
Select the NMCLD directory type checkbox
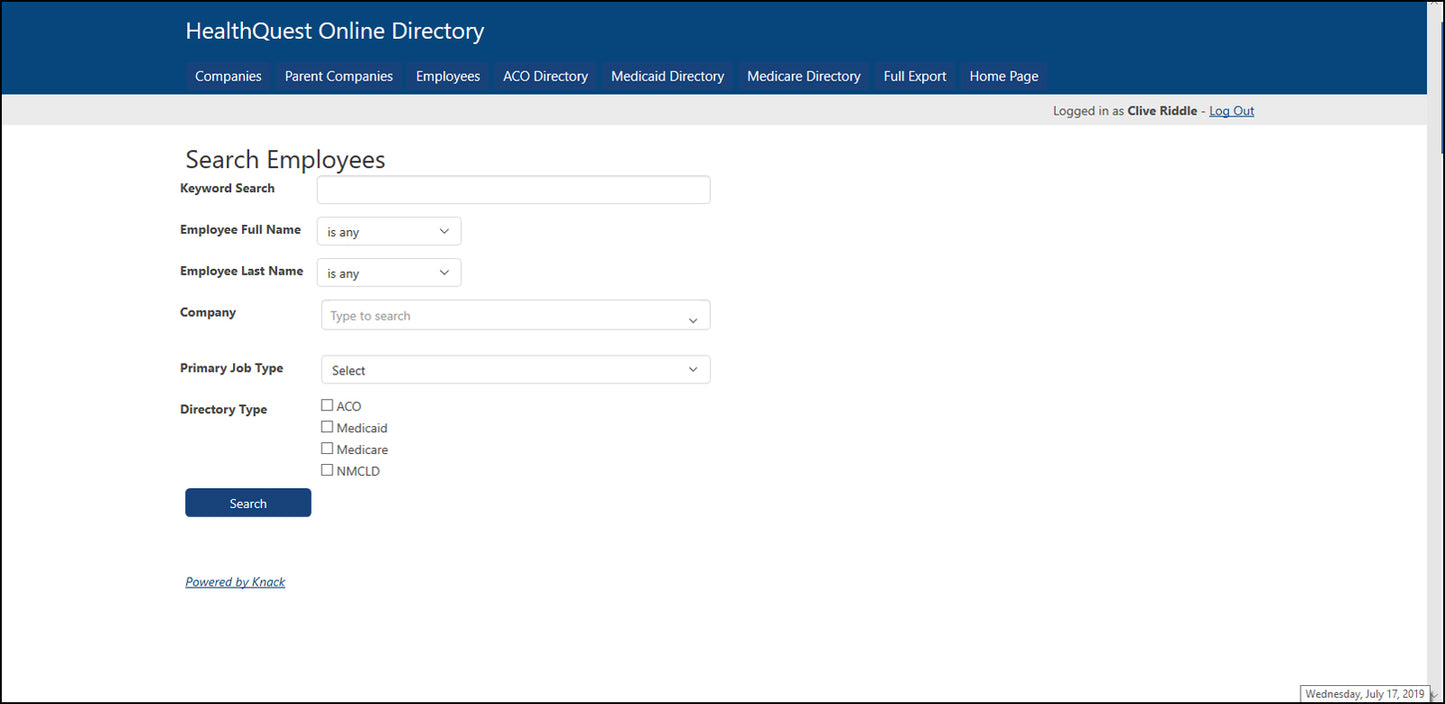[x=327, y=470]
